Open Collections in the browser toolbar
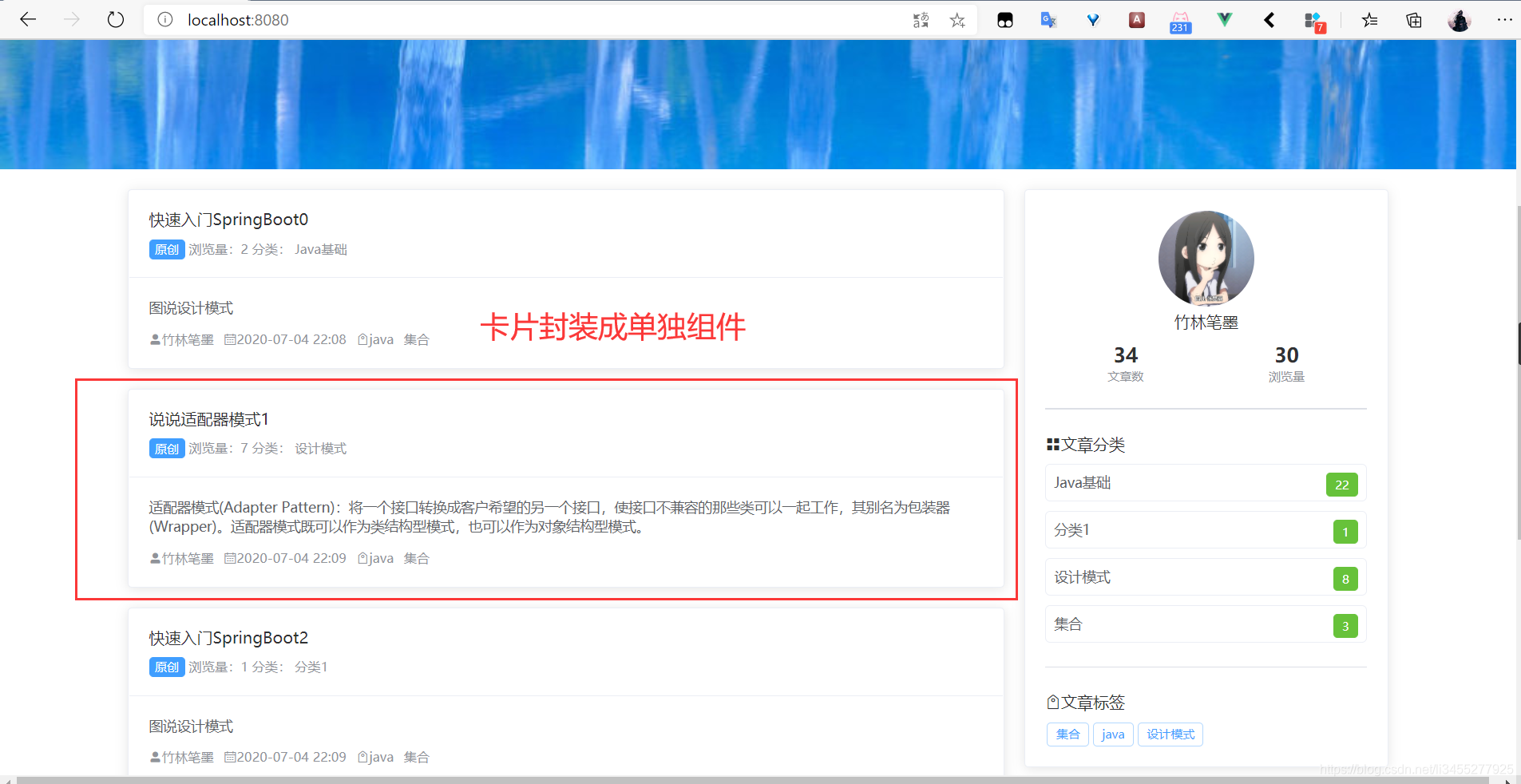 coord(1414,20)
